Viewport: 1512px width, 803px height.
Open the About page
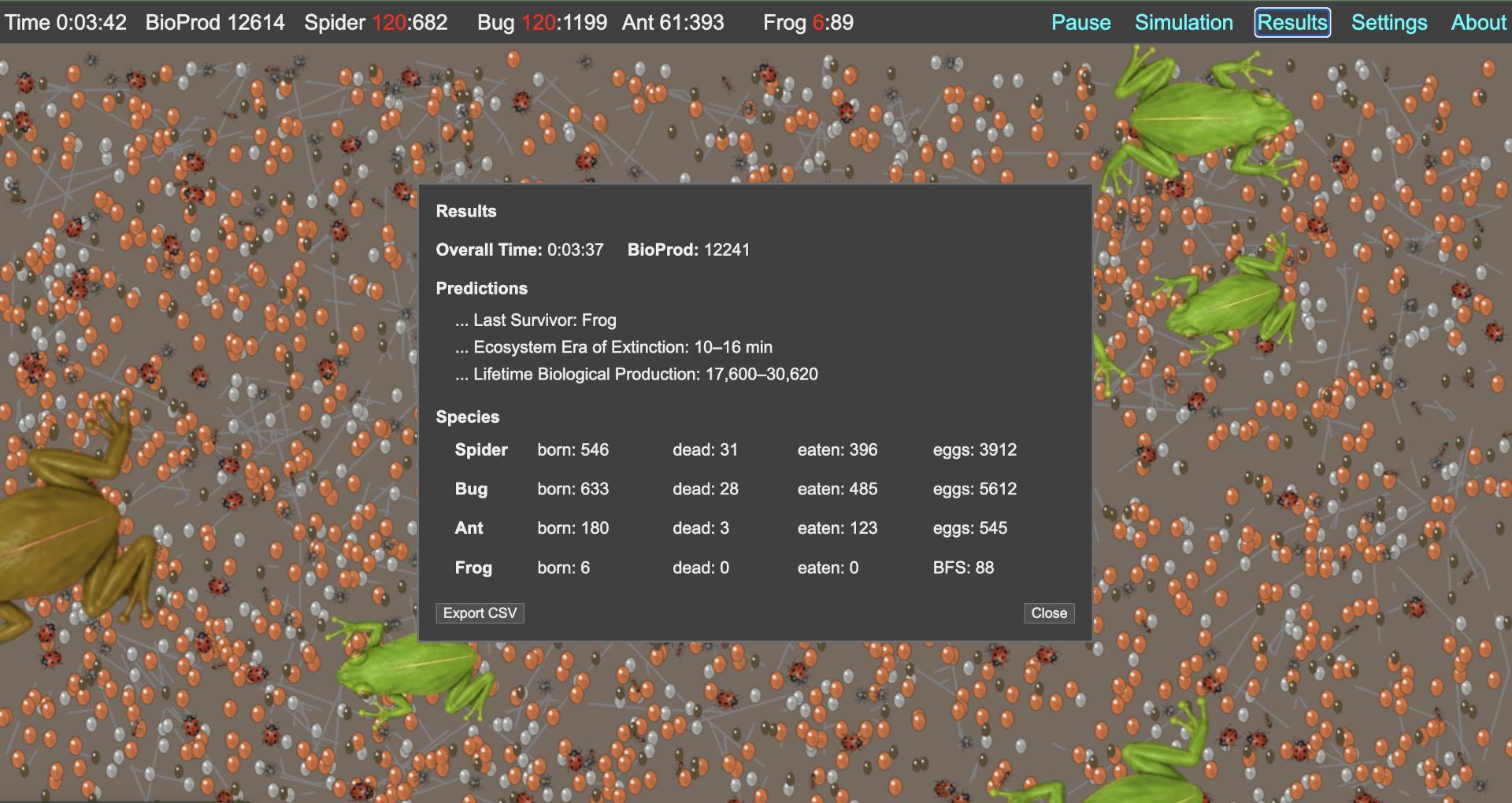1478,23
